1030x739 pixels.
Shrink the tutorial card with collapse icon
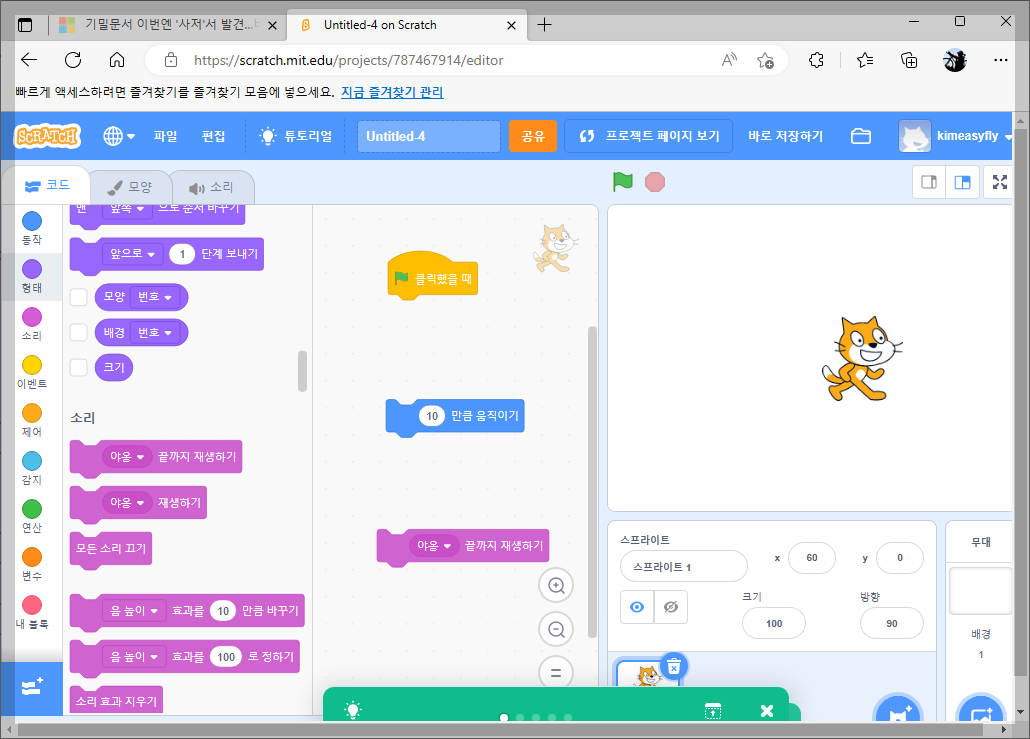pyautogui.click(x=713, y=711)
